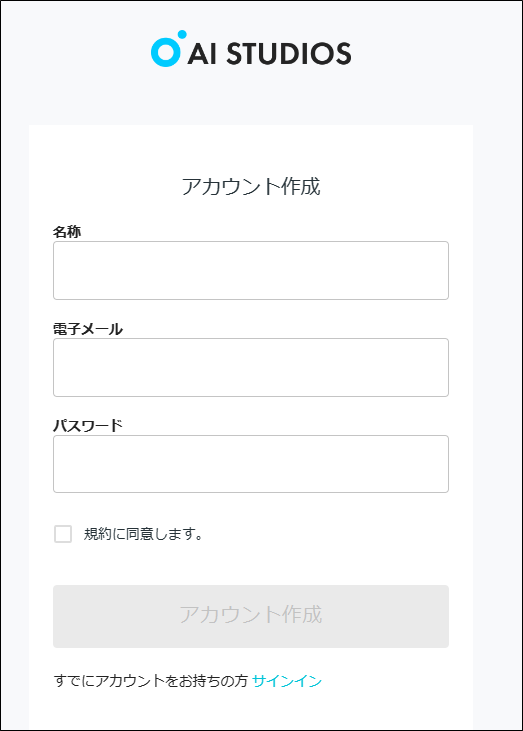Click the small blue dot above the logo ring
Screen dimensions: 523x731
182,34
